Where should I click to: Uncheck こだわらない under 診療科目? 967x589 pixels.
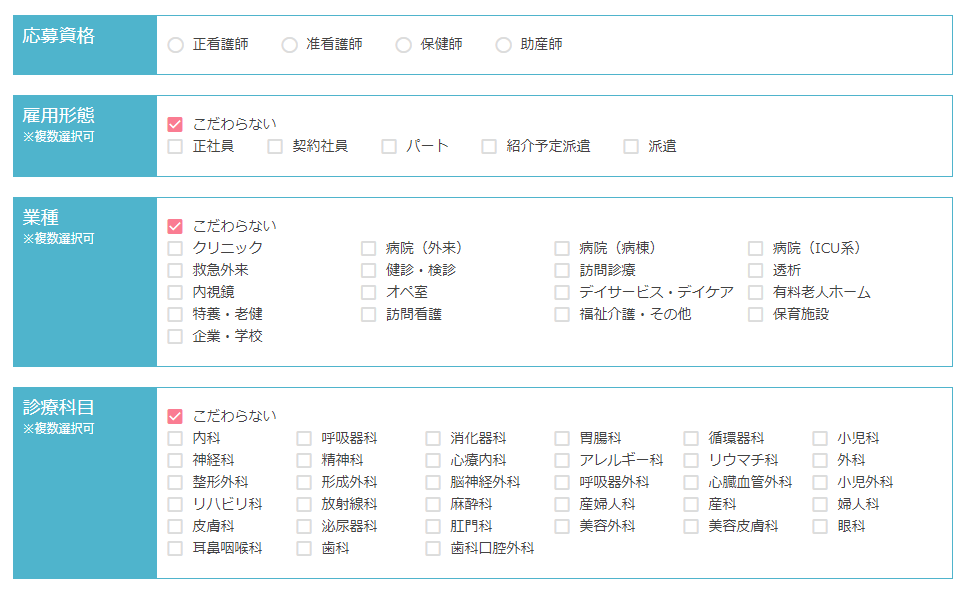pyautogui.click(x=175, y=417)
